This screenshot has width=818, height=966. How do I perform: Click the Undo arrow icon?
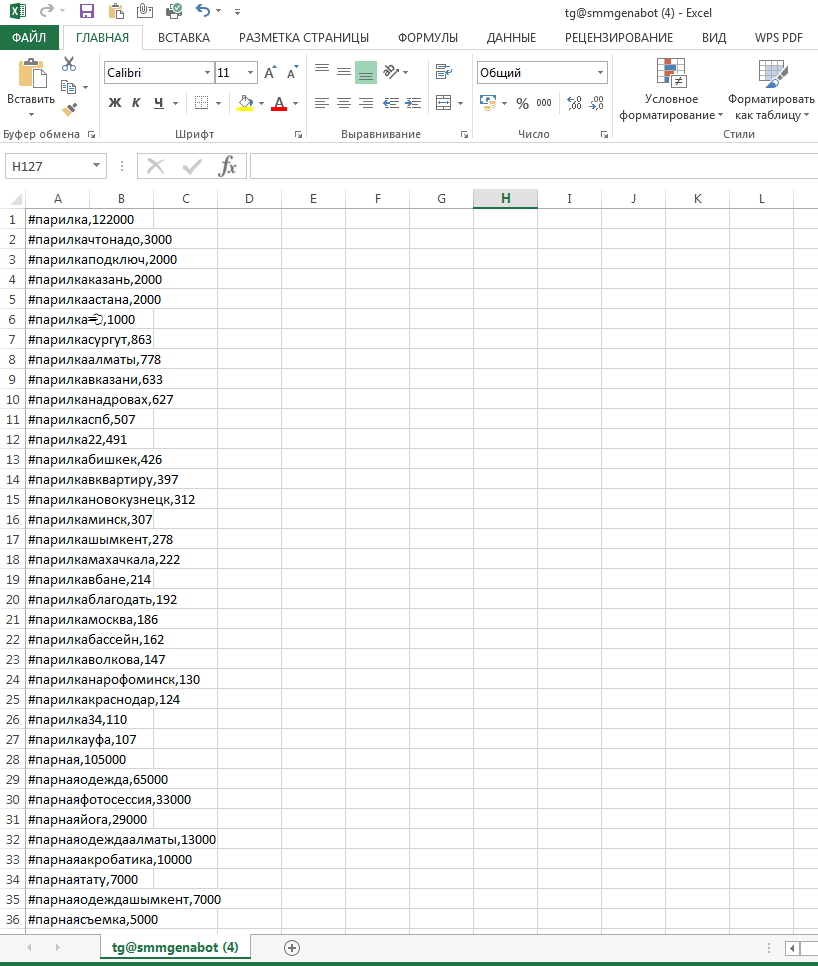click(x=203, y=10)
